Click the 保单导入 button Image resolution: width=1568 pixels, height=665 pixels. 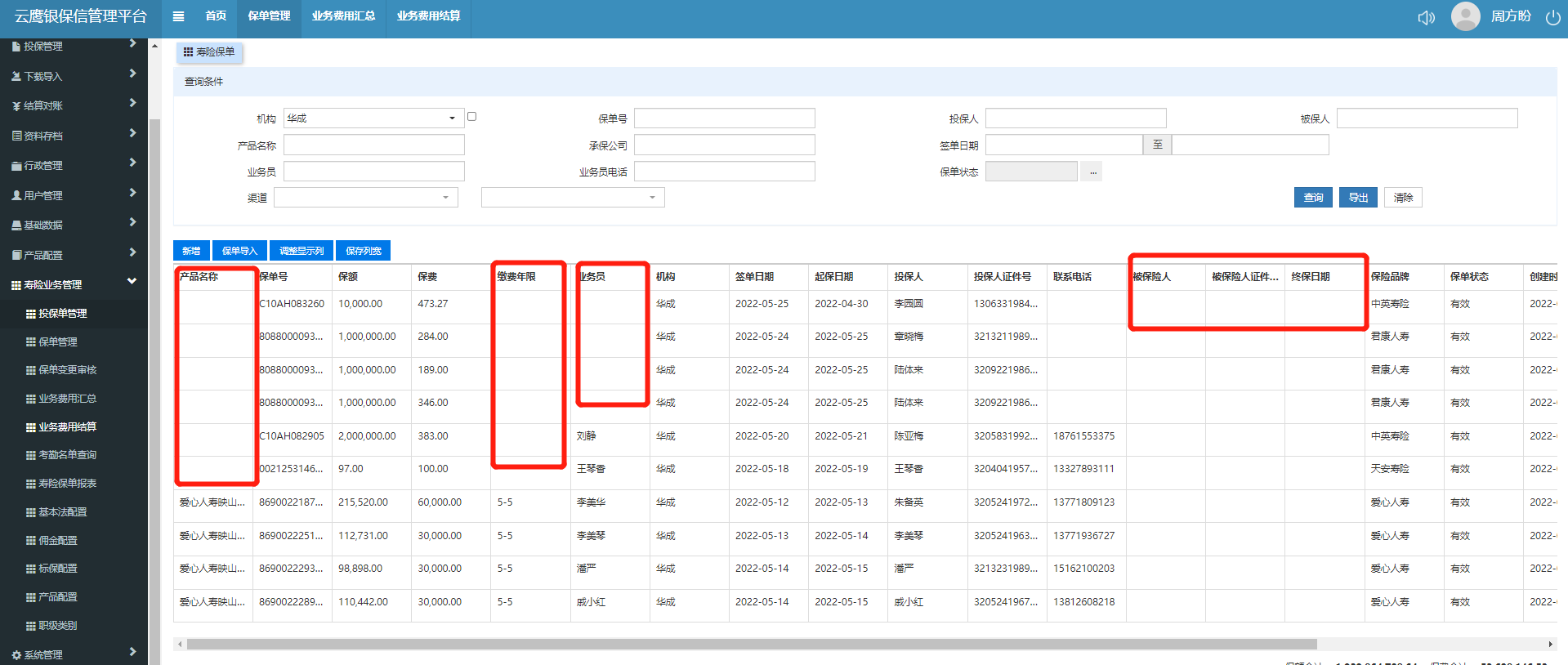(x=239, y=251)
